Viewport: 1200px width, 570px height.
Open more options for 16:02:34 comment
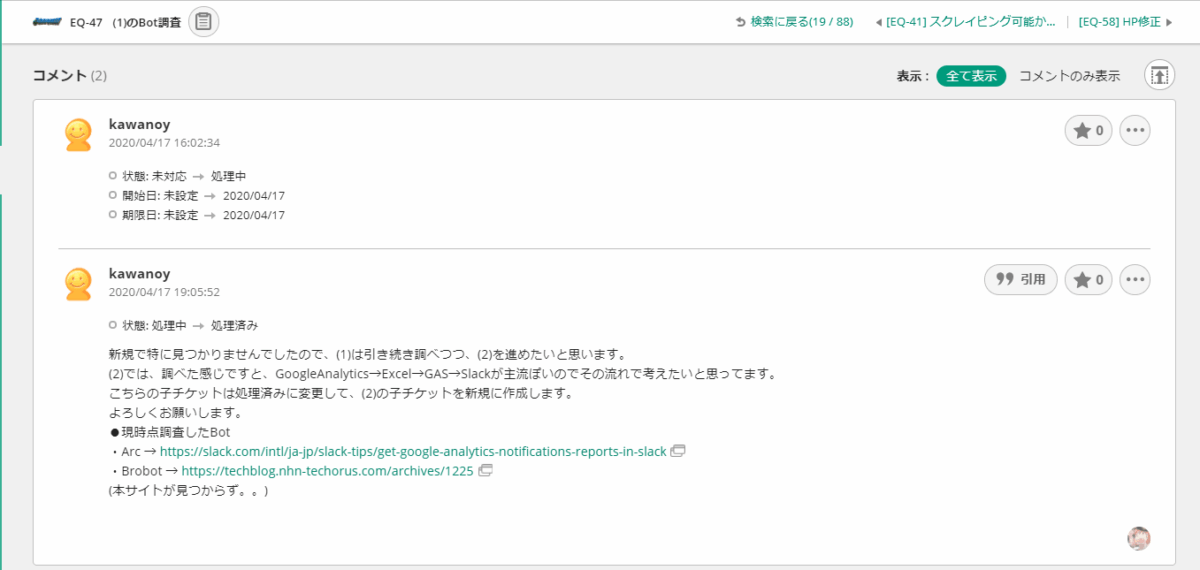(1135, 130)
